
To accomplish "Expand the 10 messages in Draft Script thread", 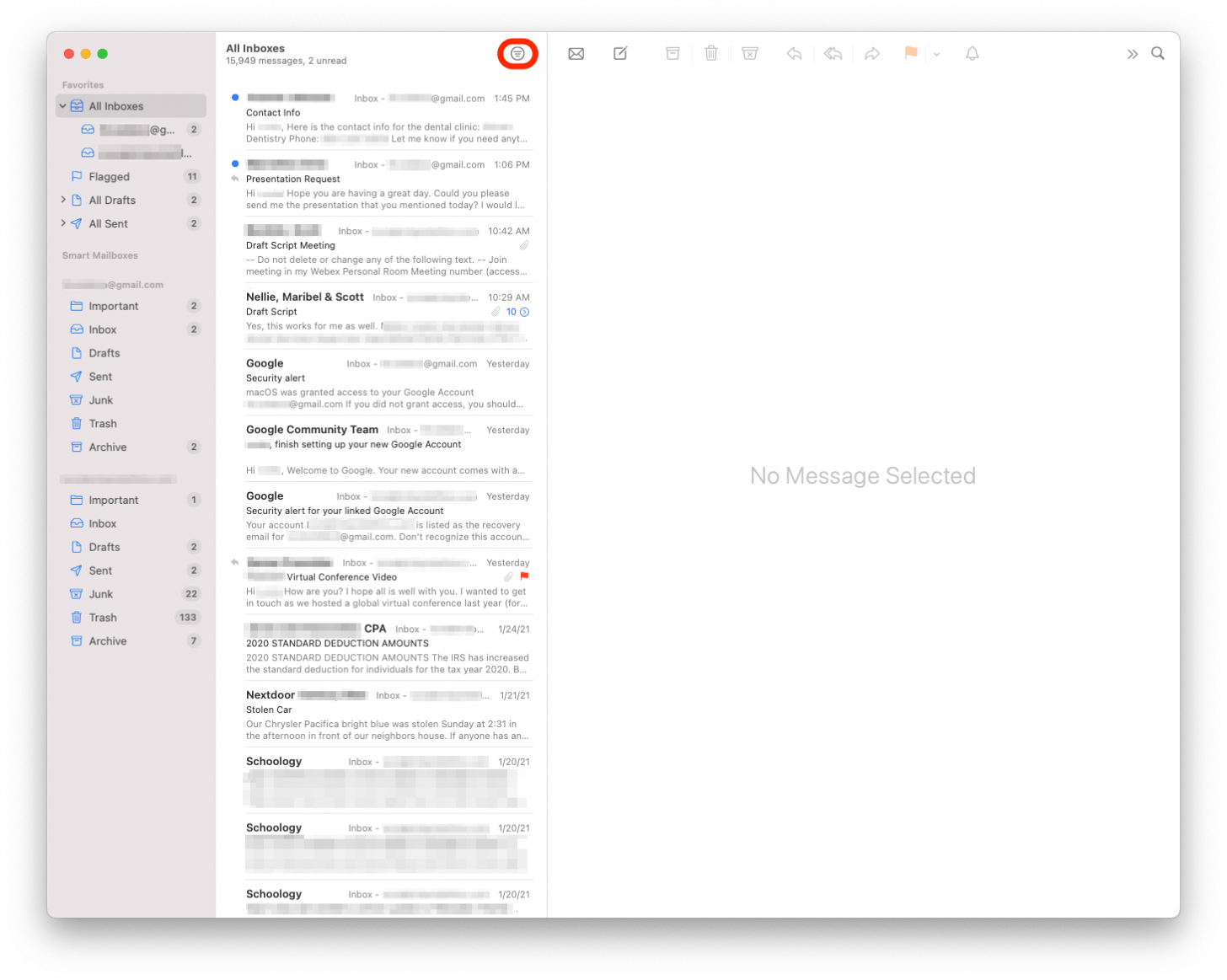I will [523, 311].
